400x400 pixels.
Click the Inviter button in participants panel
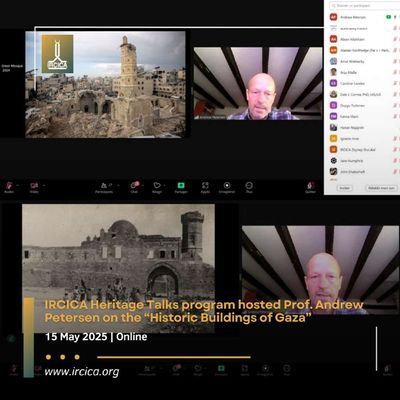[344, 188]
